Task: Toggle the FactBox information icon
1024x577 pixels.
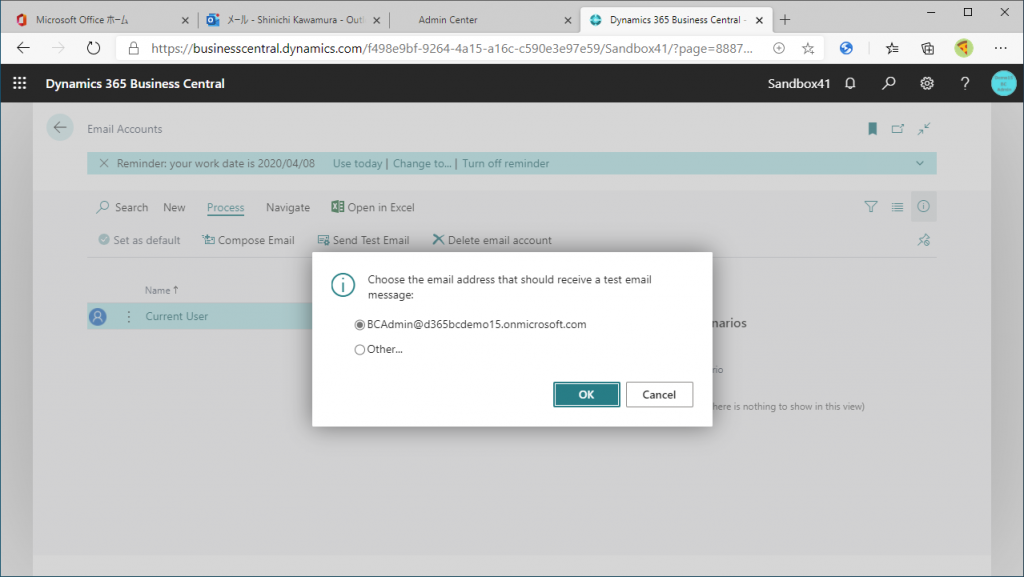Action: [x=923, y=206]
